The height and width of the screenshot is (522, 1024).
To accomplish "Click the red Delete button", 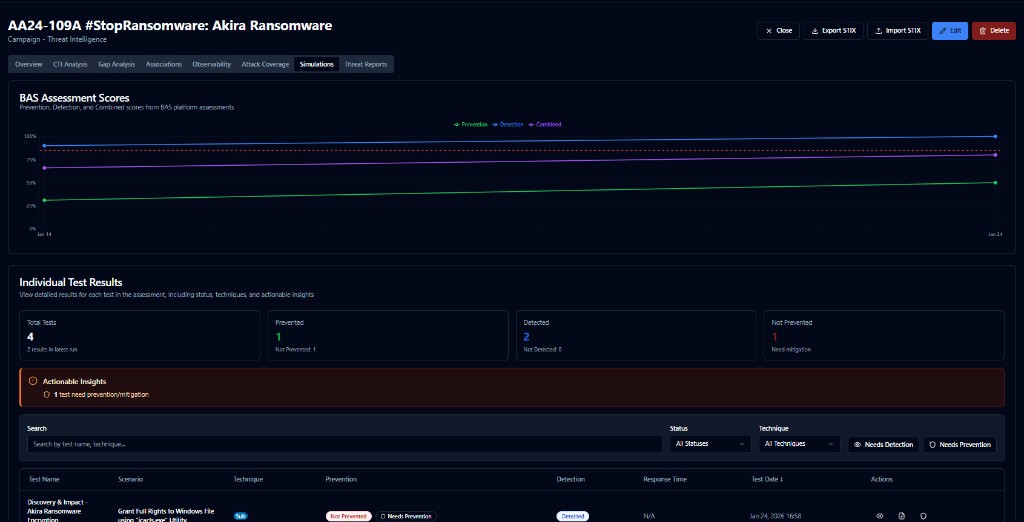I will 994,31.
